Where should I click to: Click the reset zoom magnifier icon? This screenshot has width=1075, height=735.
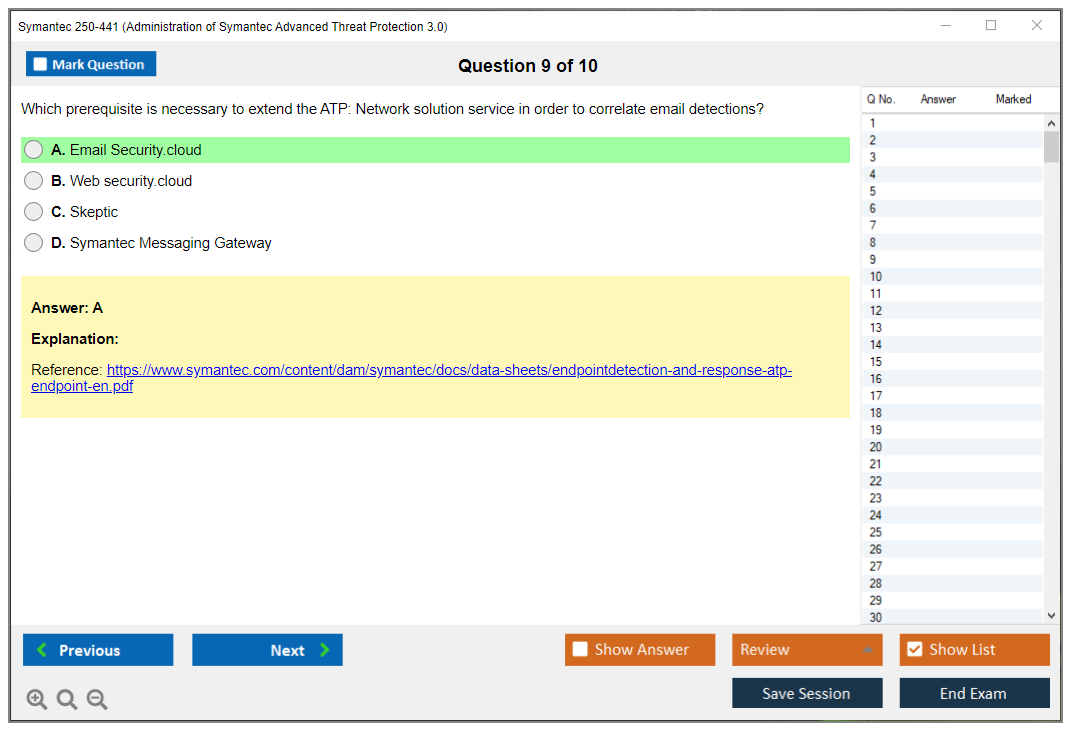[67, 700]
